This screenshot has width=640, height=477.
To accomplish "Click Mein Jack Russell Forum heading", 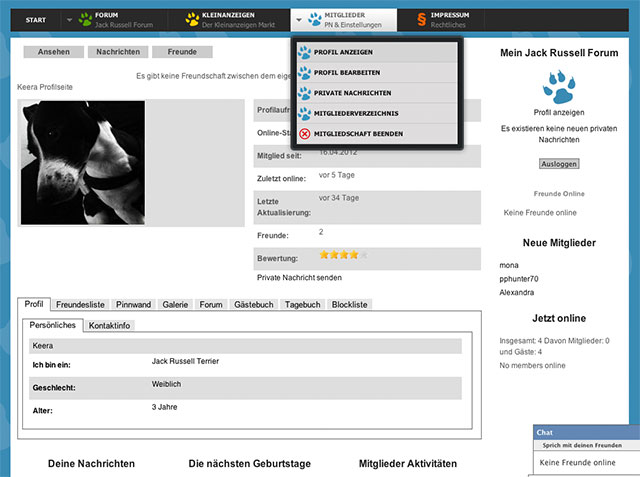I will tap(559, 53).
